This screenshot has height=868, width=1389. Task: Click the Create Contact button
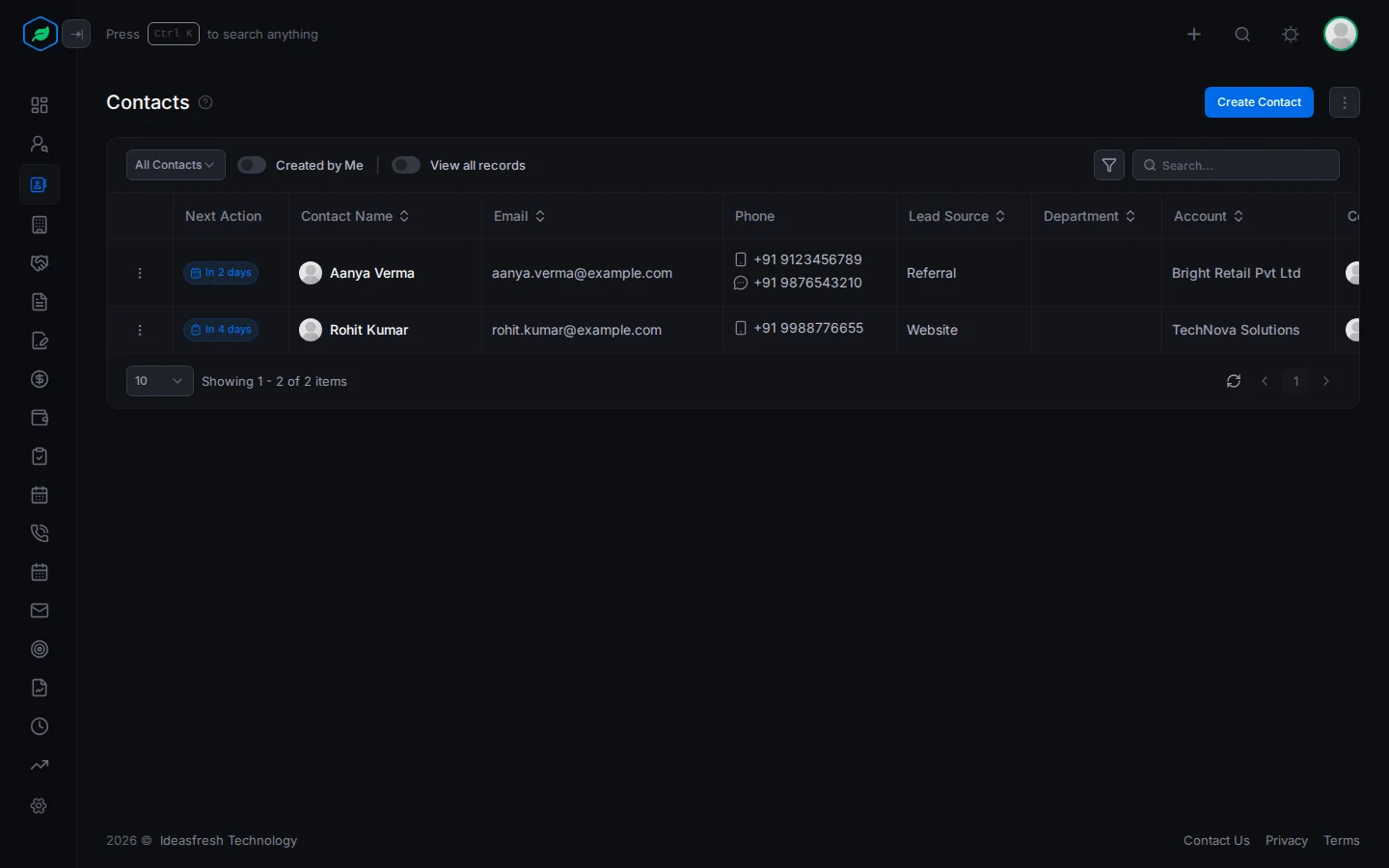(x=1259, y=102)
